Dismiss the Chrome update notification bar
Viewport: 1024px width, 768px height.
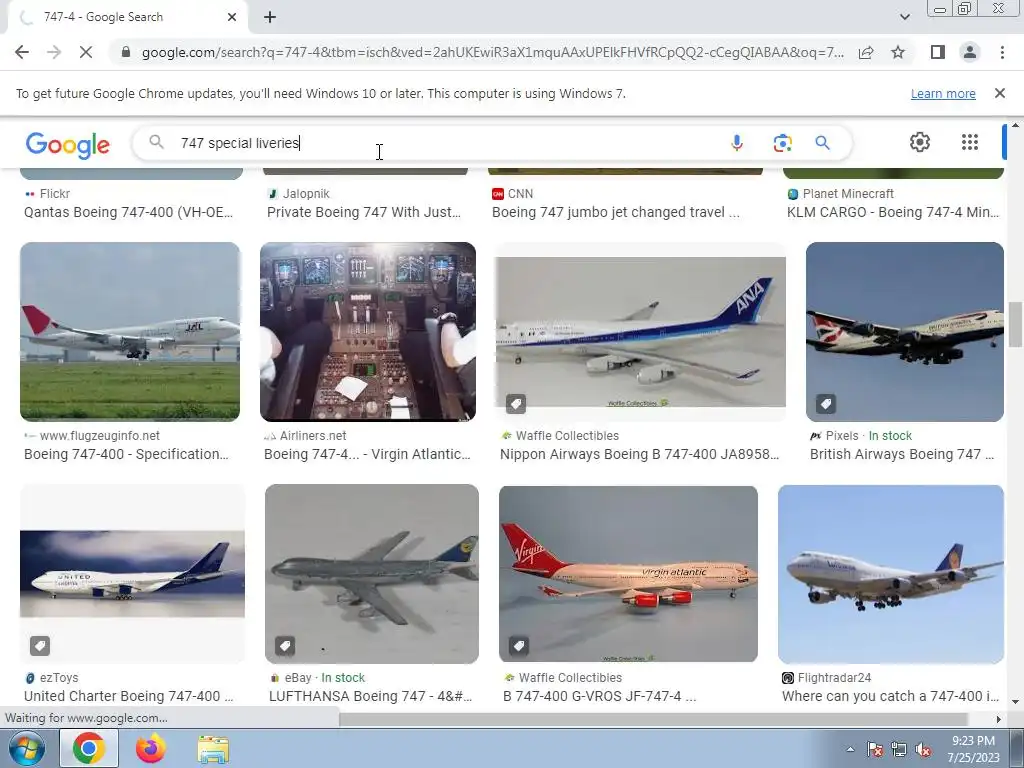(x=999, y=93)
